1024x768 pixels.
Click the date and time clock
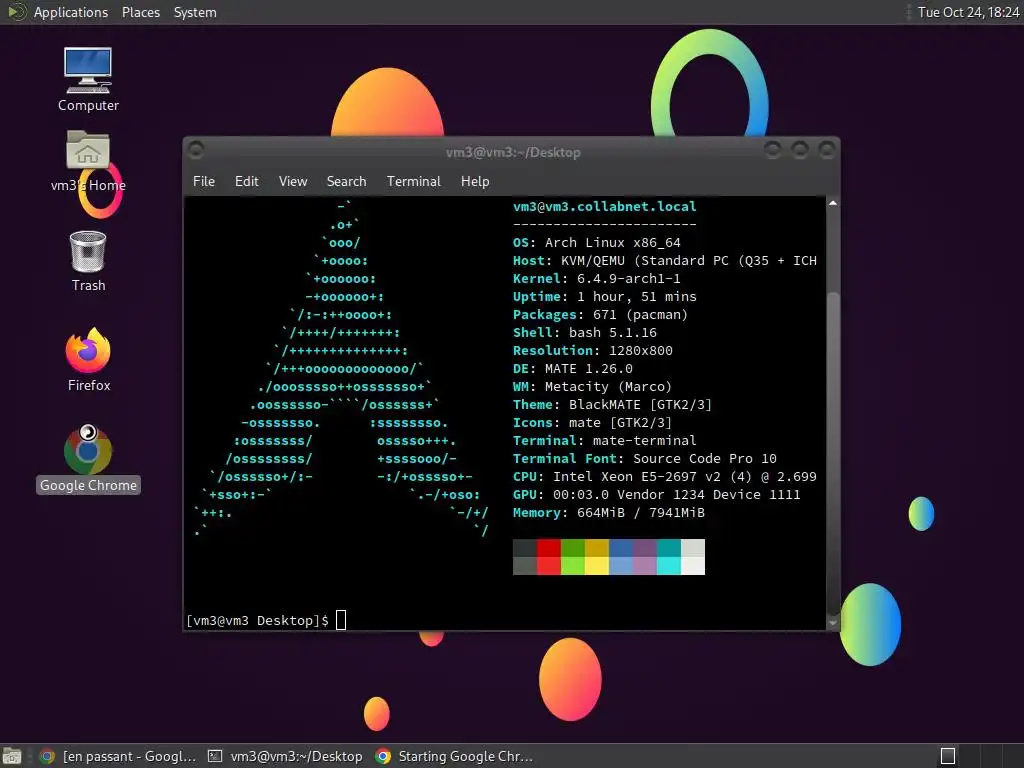968,12
